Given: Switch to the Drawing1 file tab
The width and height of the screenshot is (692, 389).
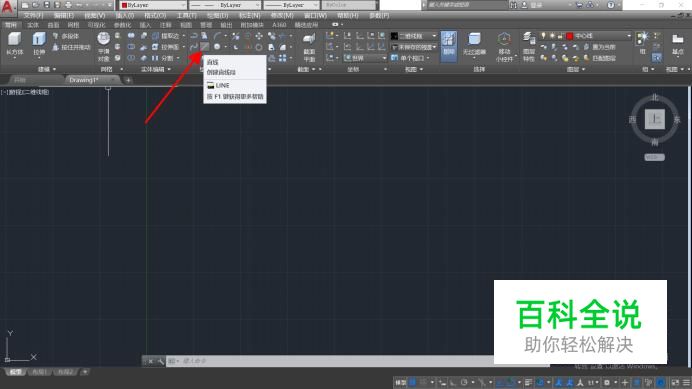Looking at the screenshot, I should click(x=84, y=80).
